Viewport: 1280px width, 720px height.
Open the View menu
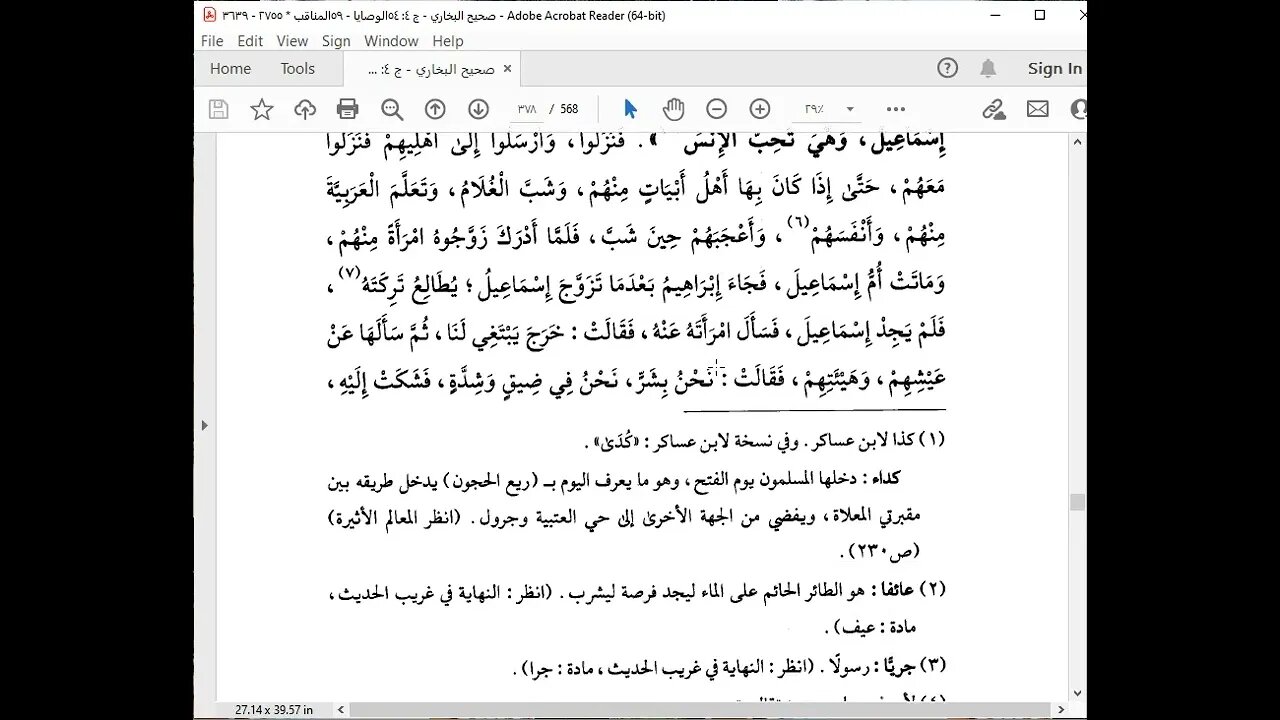292,41
